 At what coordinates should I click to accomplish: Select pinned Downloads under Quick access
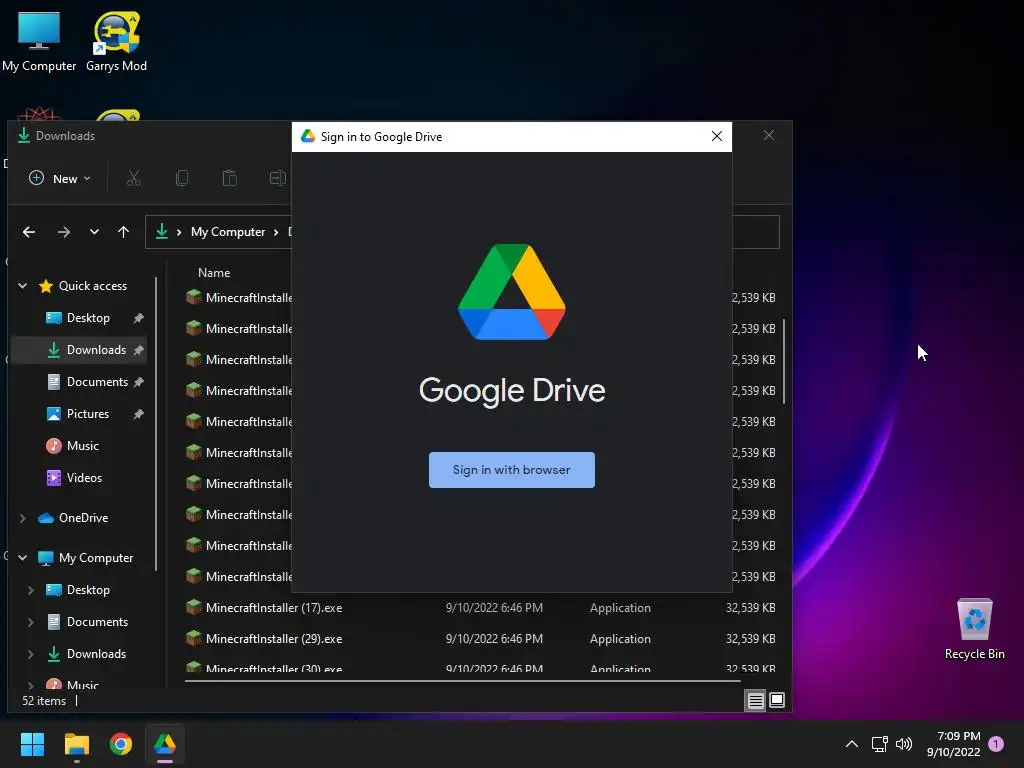[96, 349]
